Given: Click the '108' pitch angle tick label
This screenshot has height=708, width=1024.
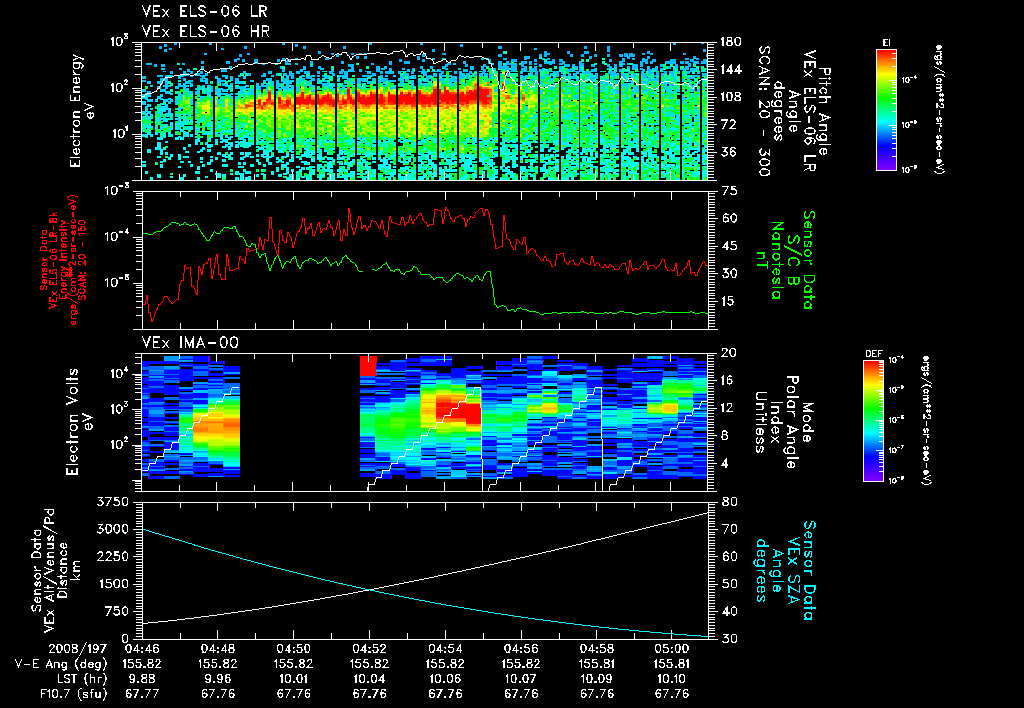Looking at the screenshot, I should pos(729,97).
